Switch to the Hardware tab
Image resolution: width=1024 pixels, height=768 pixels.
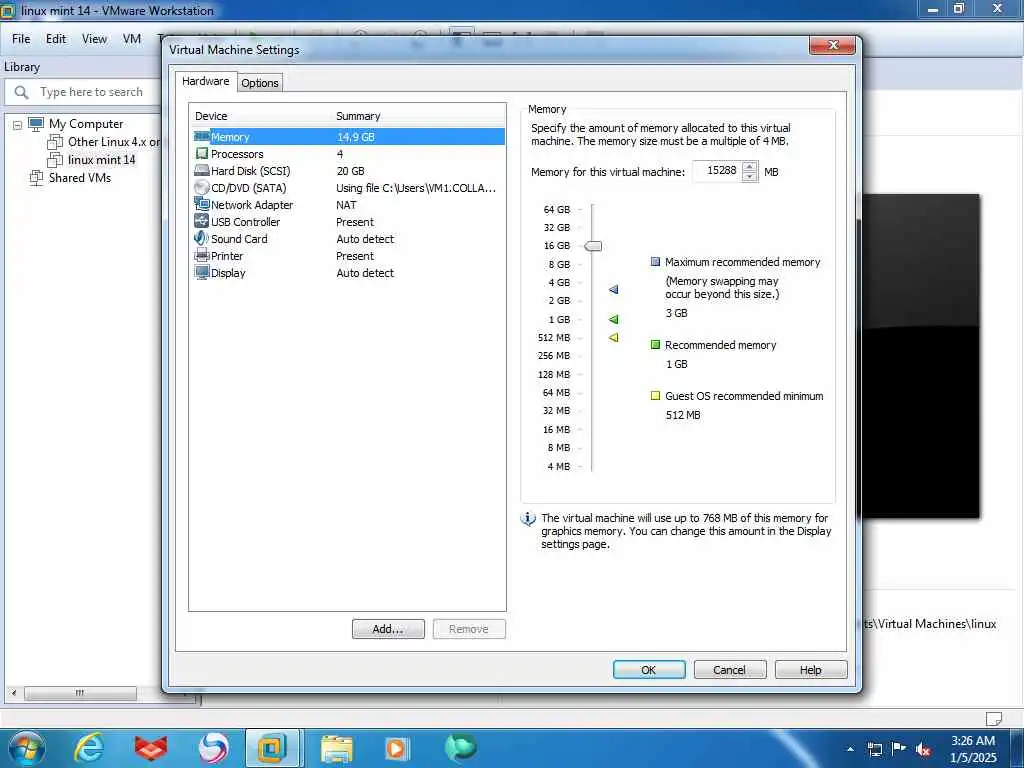tap(206, 81)
